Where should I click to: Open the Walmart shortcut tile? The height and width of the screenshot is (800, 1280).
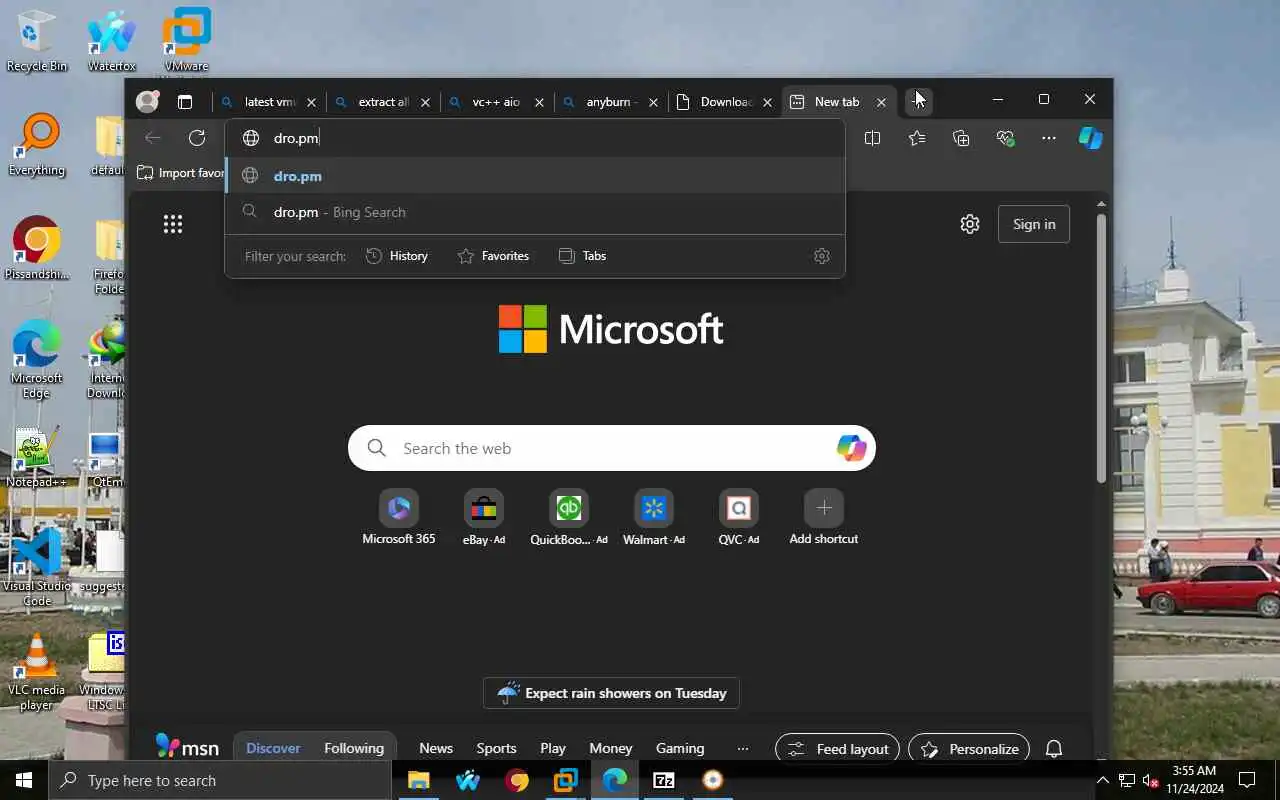point(654,518)
